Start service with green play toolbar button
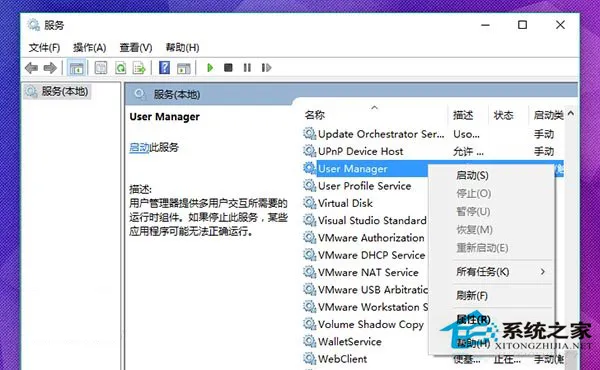Screen dimensions: 600x370 210,68
